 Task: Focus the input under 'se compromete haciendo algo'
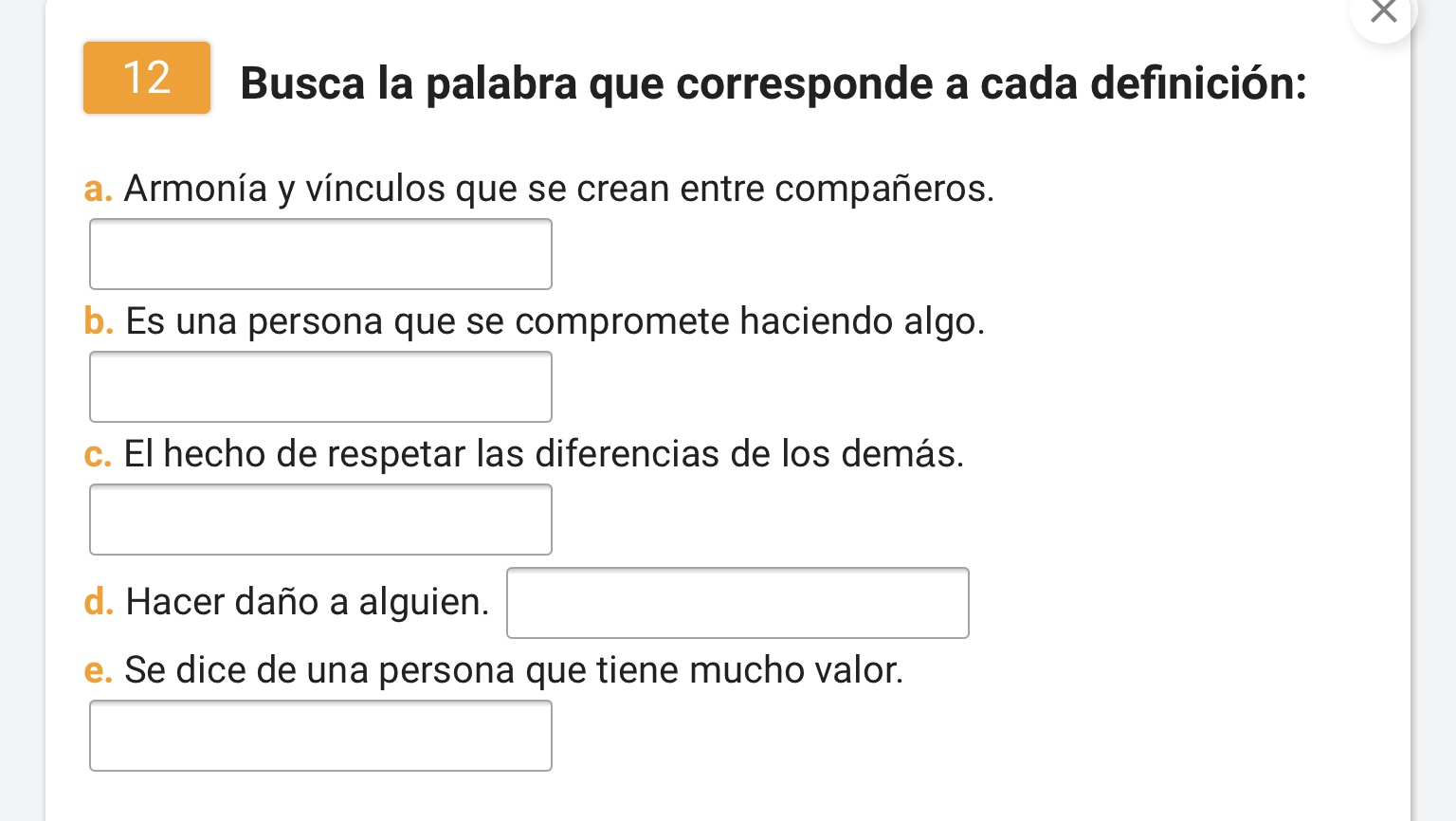(x=320, y=387)
